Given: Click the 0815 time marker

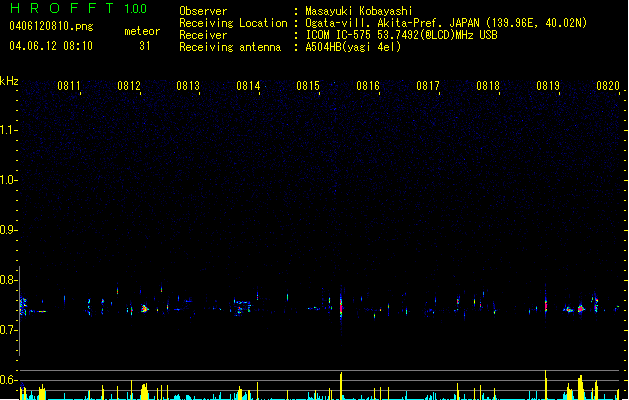Looking at the screenshot, I should coord(308,85).
